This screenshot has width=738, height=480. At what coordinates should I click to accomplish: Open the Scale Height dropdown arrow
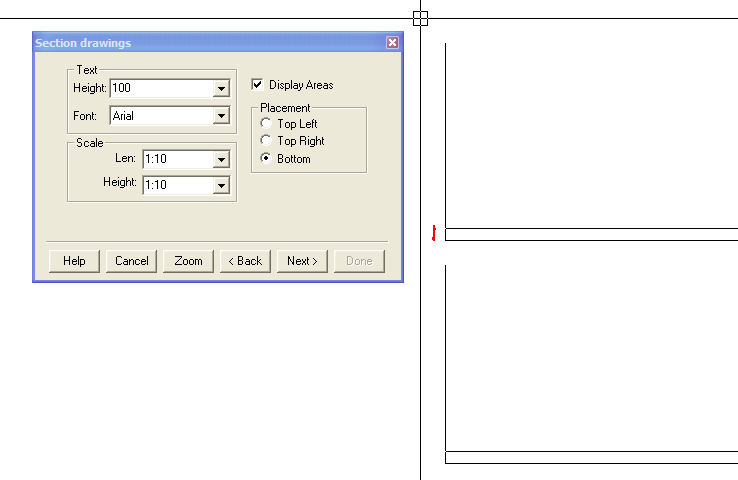point(221,185)
